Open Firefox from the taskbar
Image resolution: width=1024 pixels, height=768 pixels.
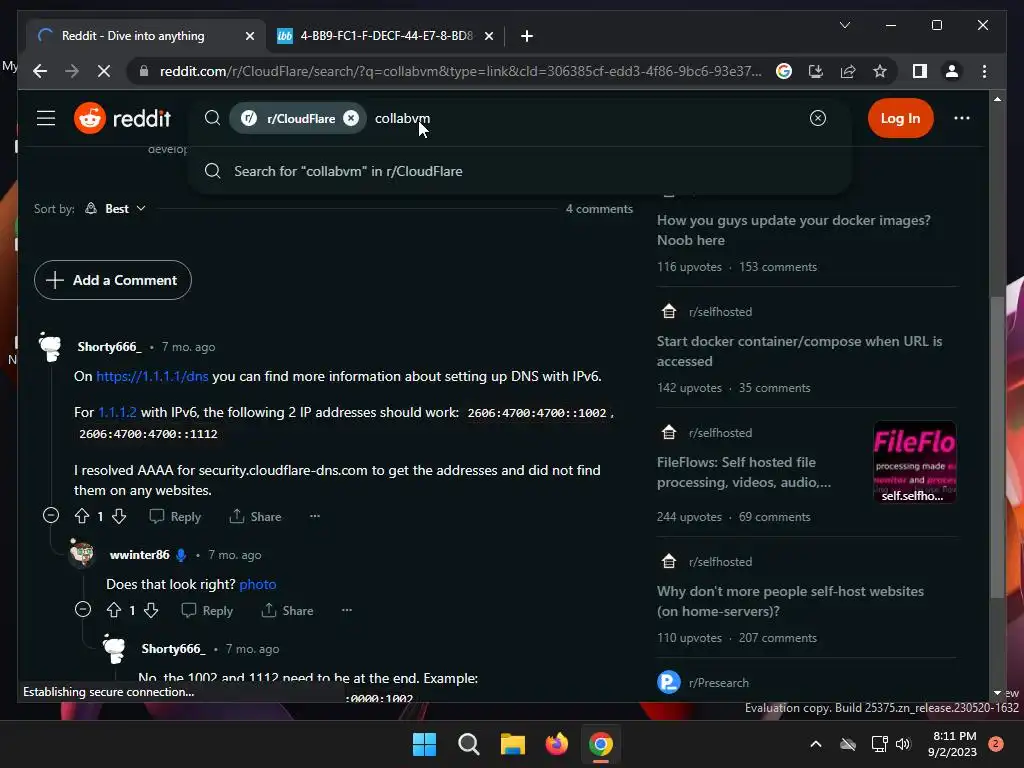(556, 744)
